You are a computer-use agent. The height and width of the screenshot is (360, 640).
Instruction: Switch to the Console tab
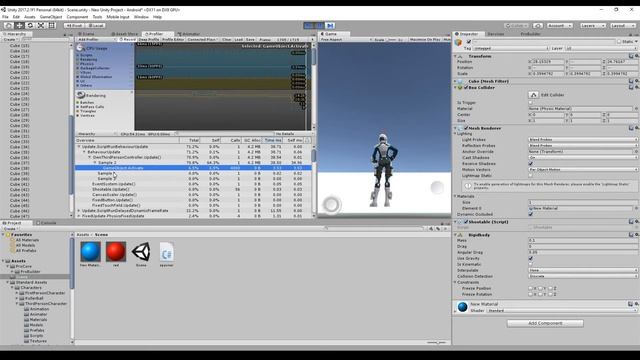coord(46,223)
